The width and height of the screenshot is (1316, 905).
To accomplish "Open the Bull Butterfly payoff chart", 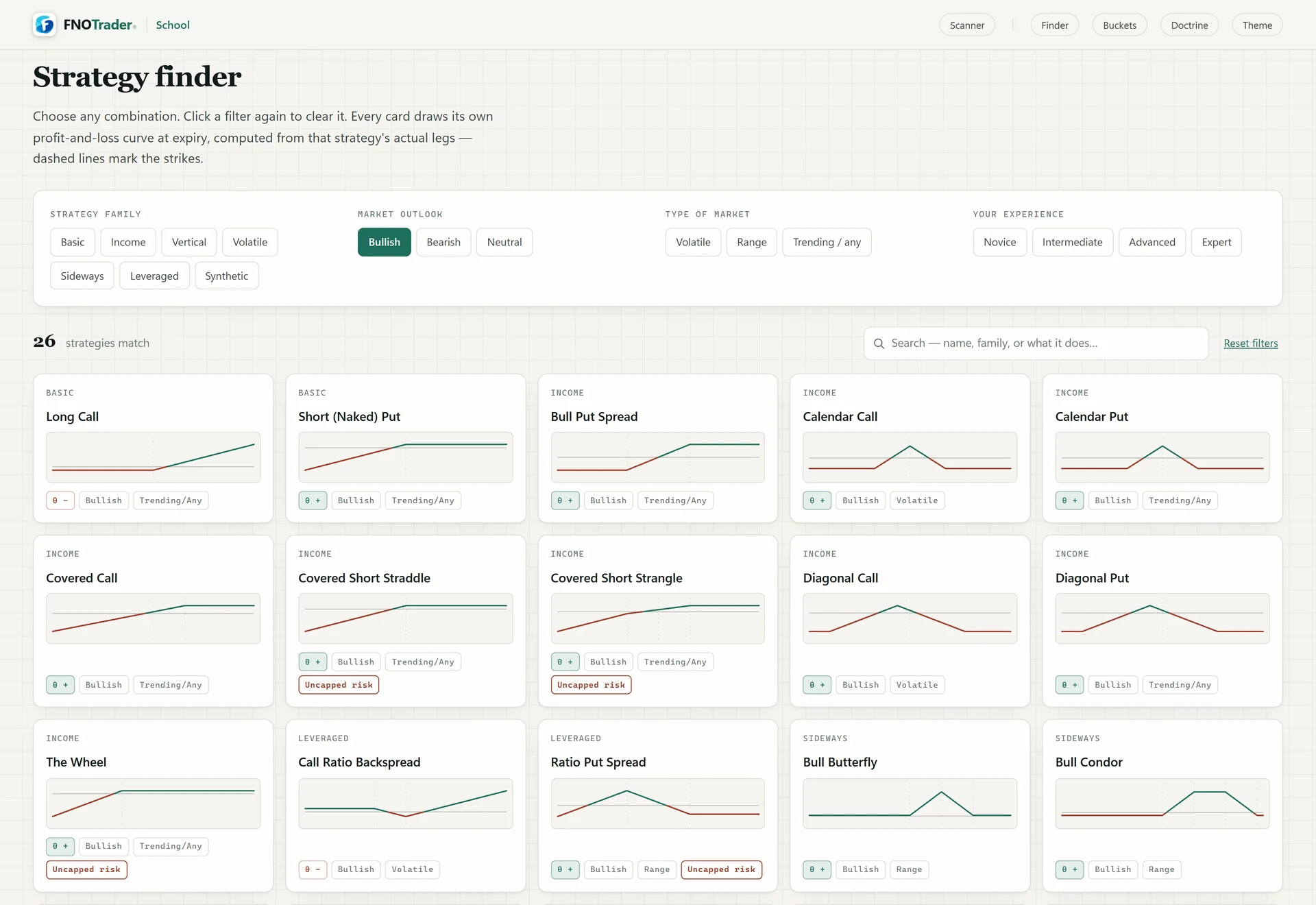I will pyautogui.click(x=910, y=804).
